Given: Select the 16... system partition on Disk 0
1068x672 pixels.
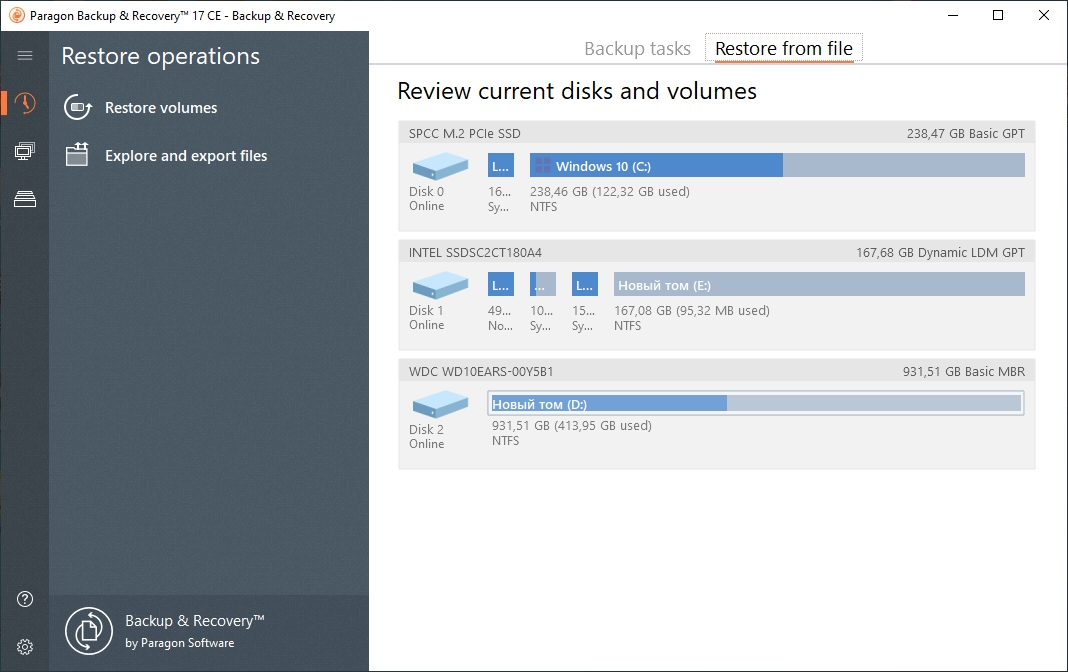Looking at the screenshot, I should [501, 165].
